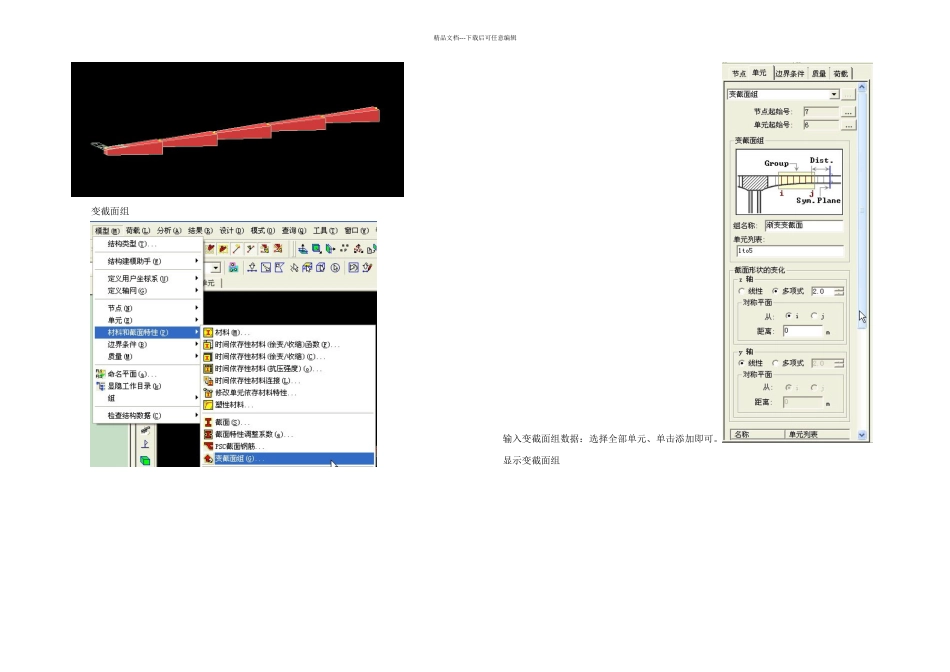
Task: Select symmetry plane from i for z axis
Action: click(x=792, y=316)
